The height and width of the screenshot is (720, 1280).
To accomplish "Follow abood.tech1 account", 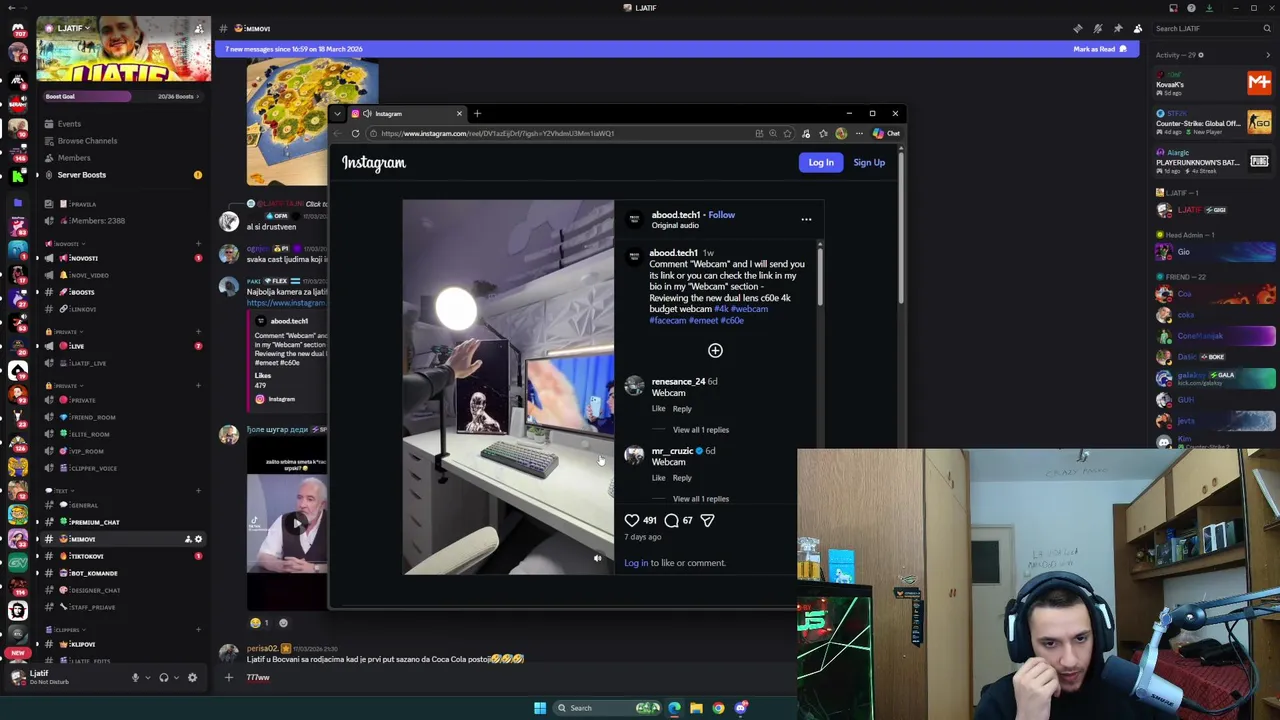I will click(721, 215).
